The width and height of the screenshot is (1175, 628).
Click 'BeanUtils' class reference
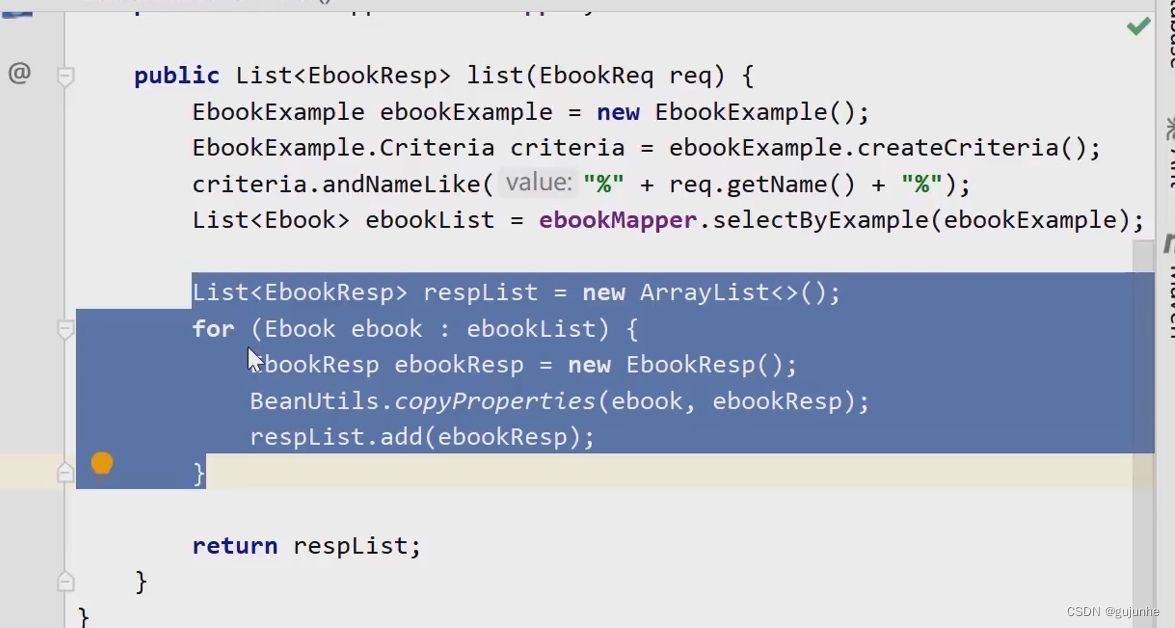tap(315, 401)
